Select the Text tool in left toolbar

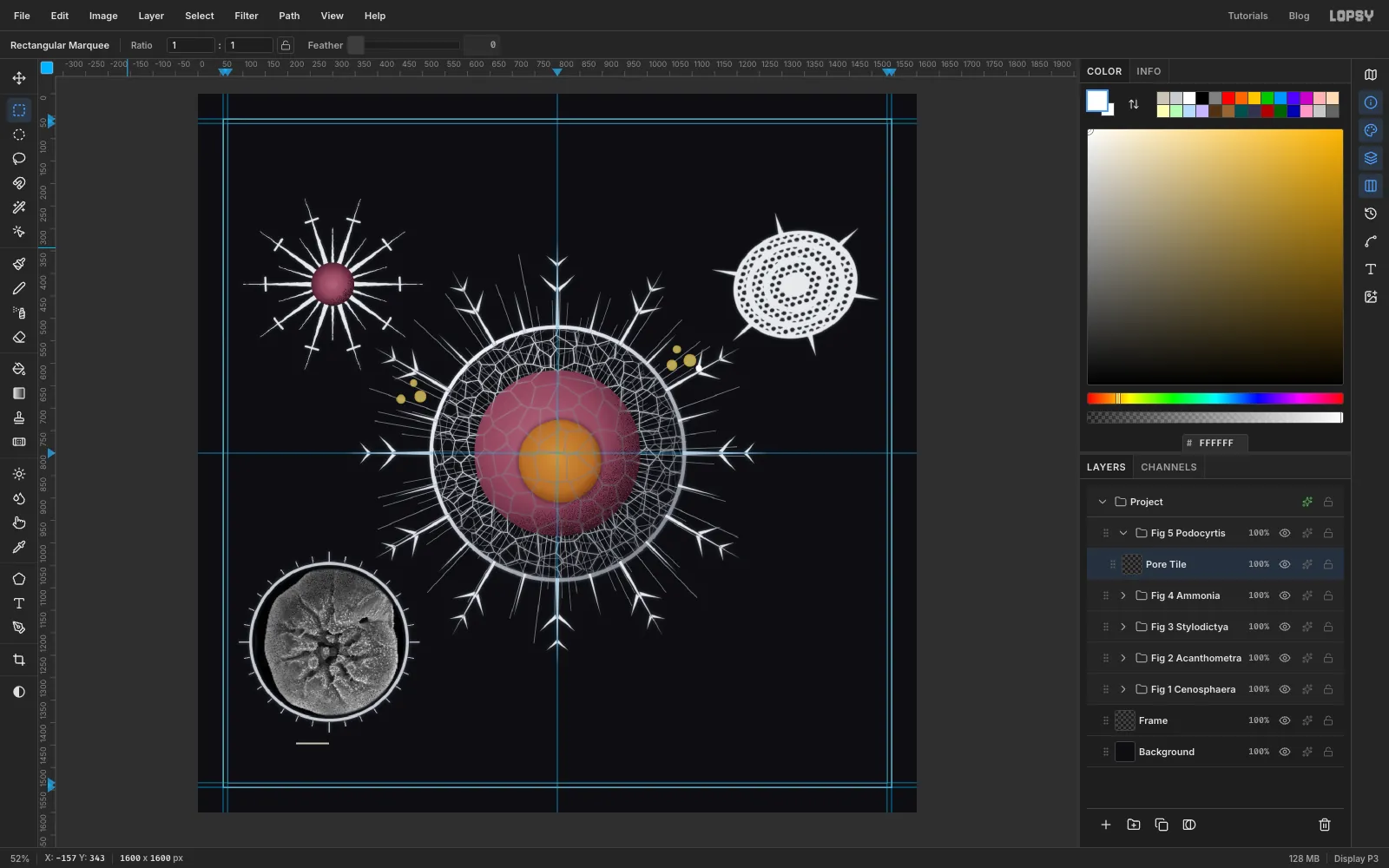click(19, 603)
